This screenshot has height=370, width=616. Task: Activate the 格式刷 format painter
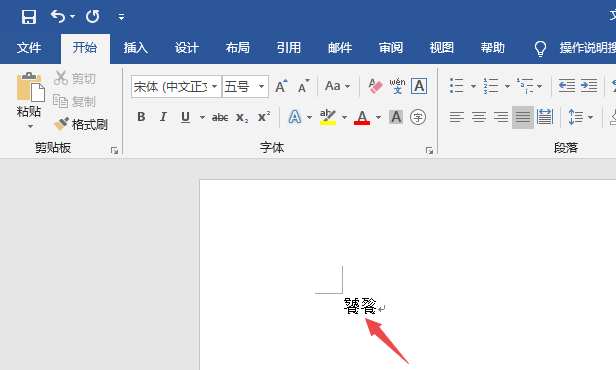coord(81,125)
